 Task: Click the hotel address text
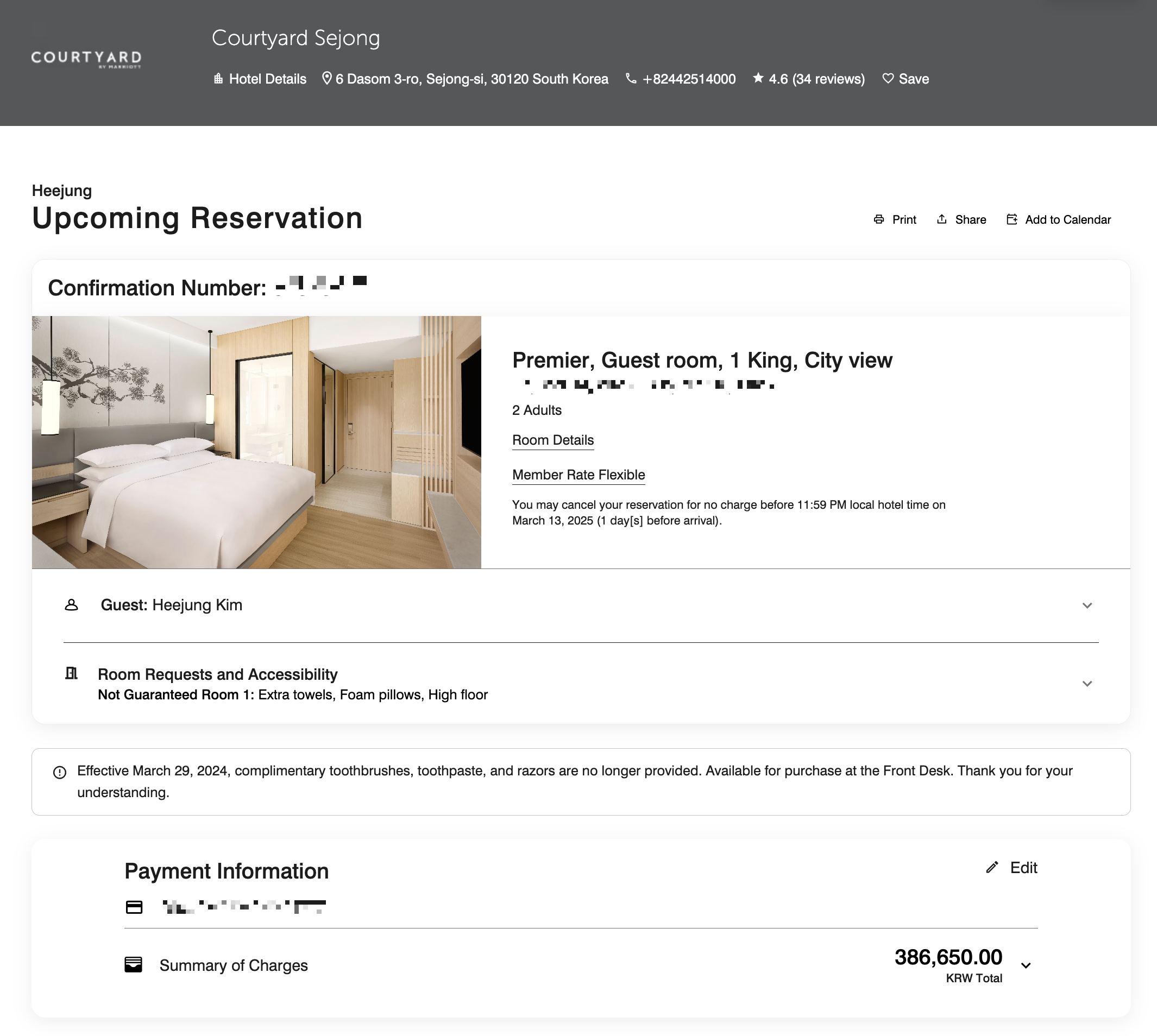coord(471,79)
